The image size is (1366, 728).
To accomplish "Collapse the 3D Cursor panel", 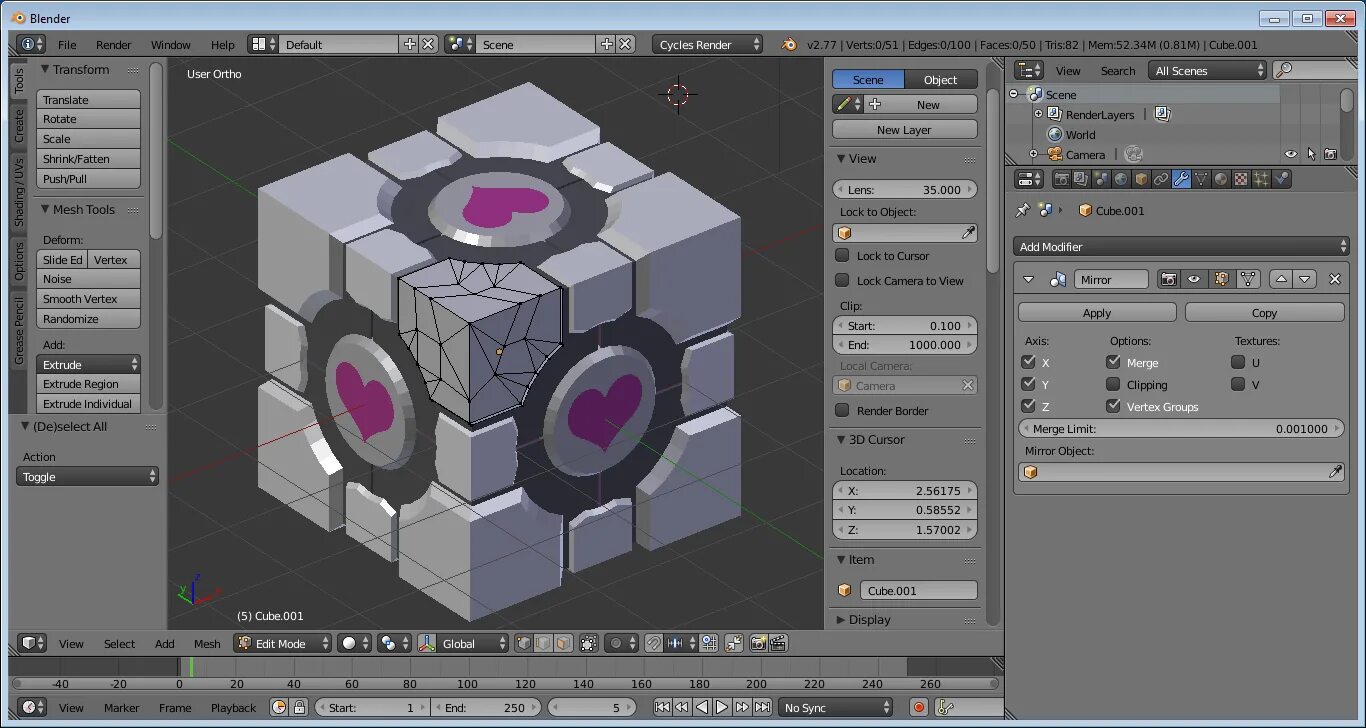I will coord(841,439).
